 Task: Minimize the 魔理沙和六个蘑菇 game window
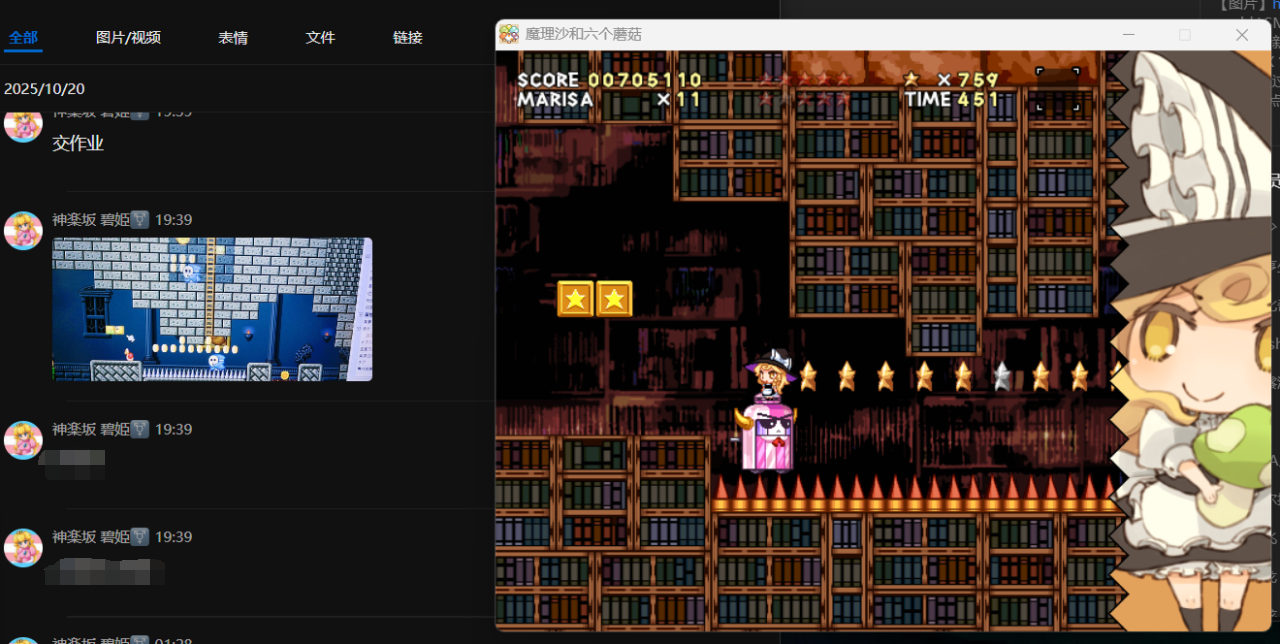pyautogui.click(x=1129, y=34)
